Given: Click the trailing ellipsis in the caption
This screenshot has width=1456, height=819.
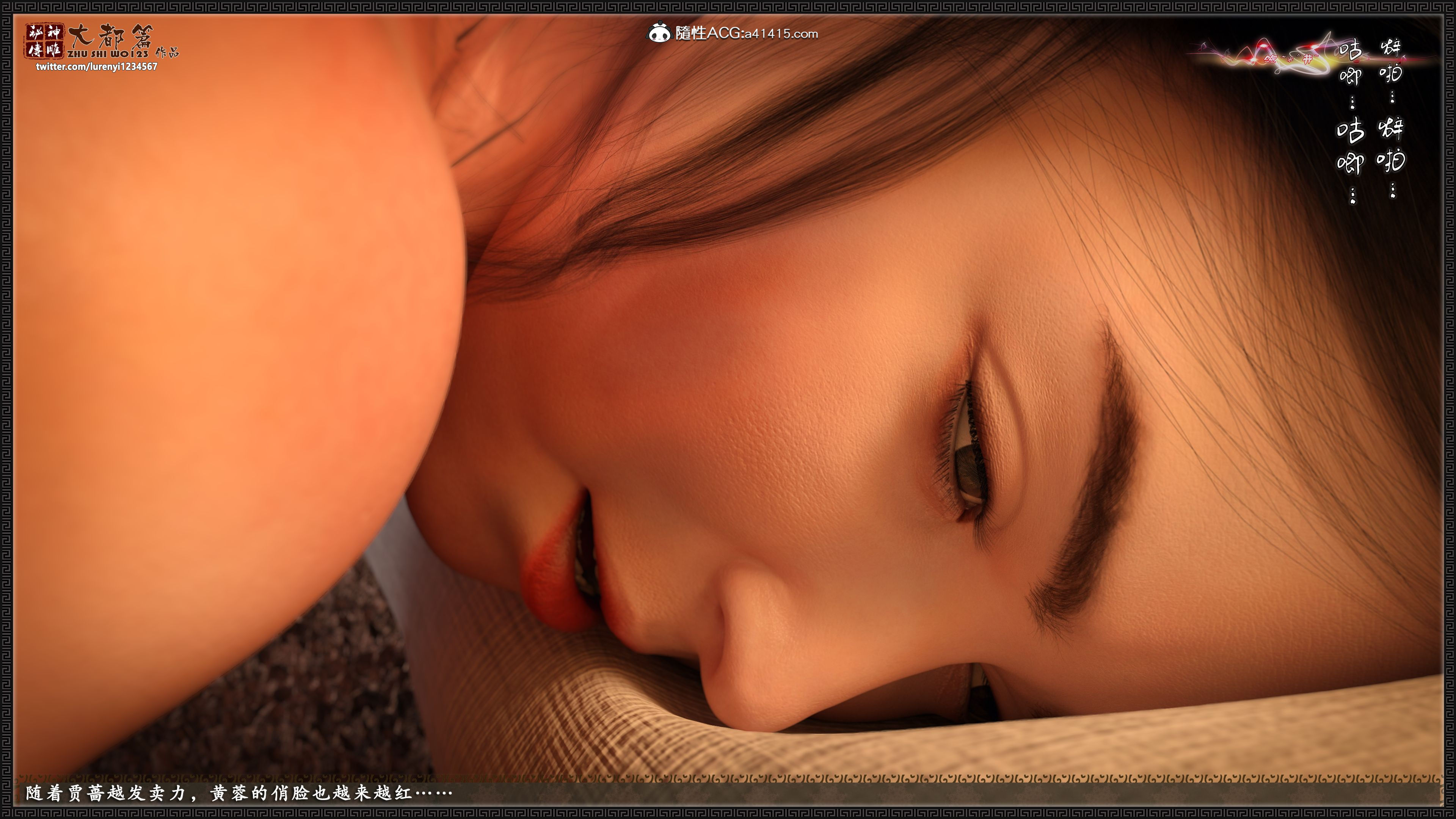Looking at the screenshot, I should pos(434,794).
